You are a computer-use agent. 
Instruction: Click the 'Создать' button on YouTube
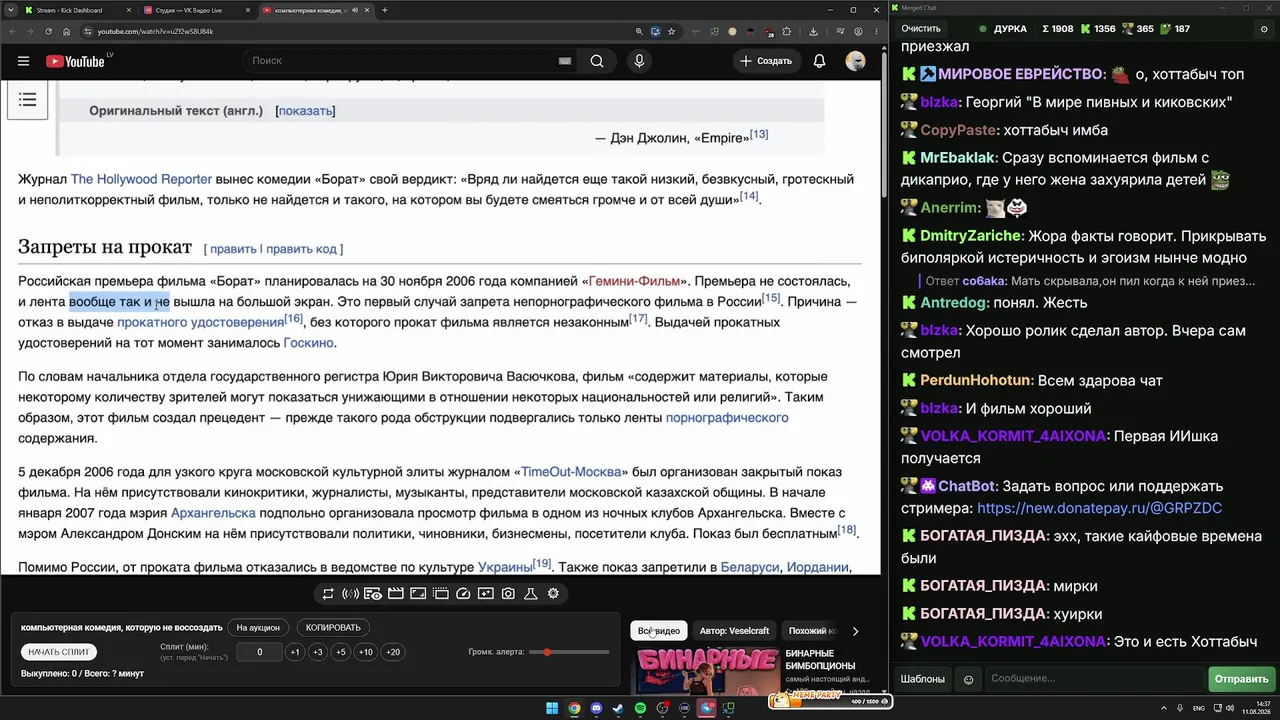tap(766, 61)
